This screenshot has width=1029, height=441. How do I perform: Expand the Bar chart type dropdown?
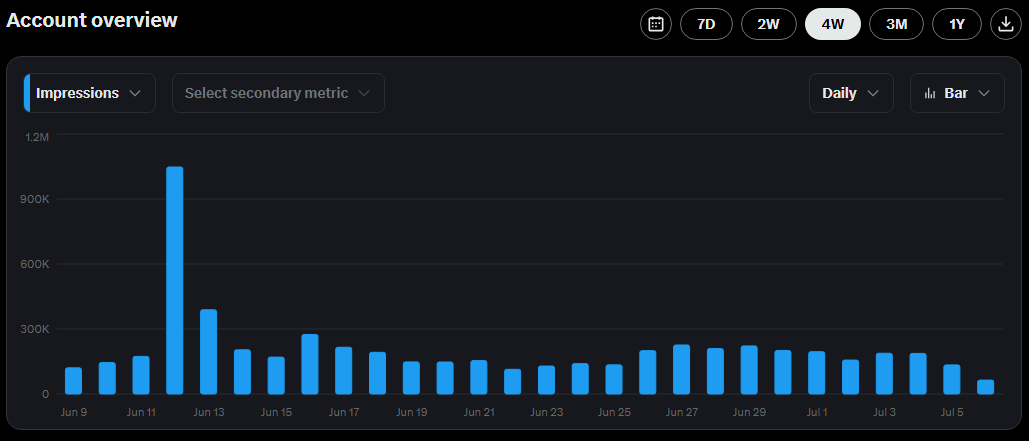[957, 93]
